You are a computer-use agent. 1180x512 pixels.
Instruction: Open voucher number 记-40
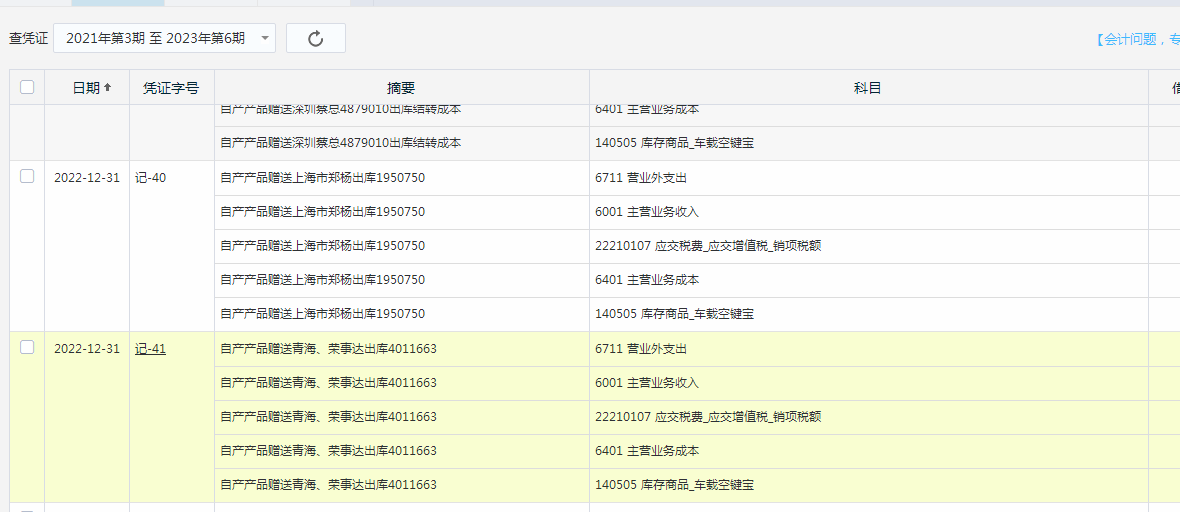pyautogui.click(x=150, y=178)
